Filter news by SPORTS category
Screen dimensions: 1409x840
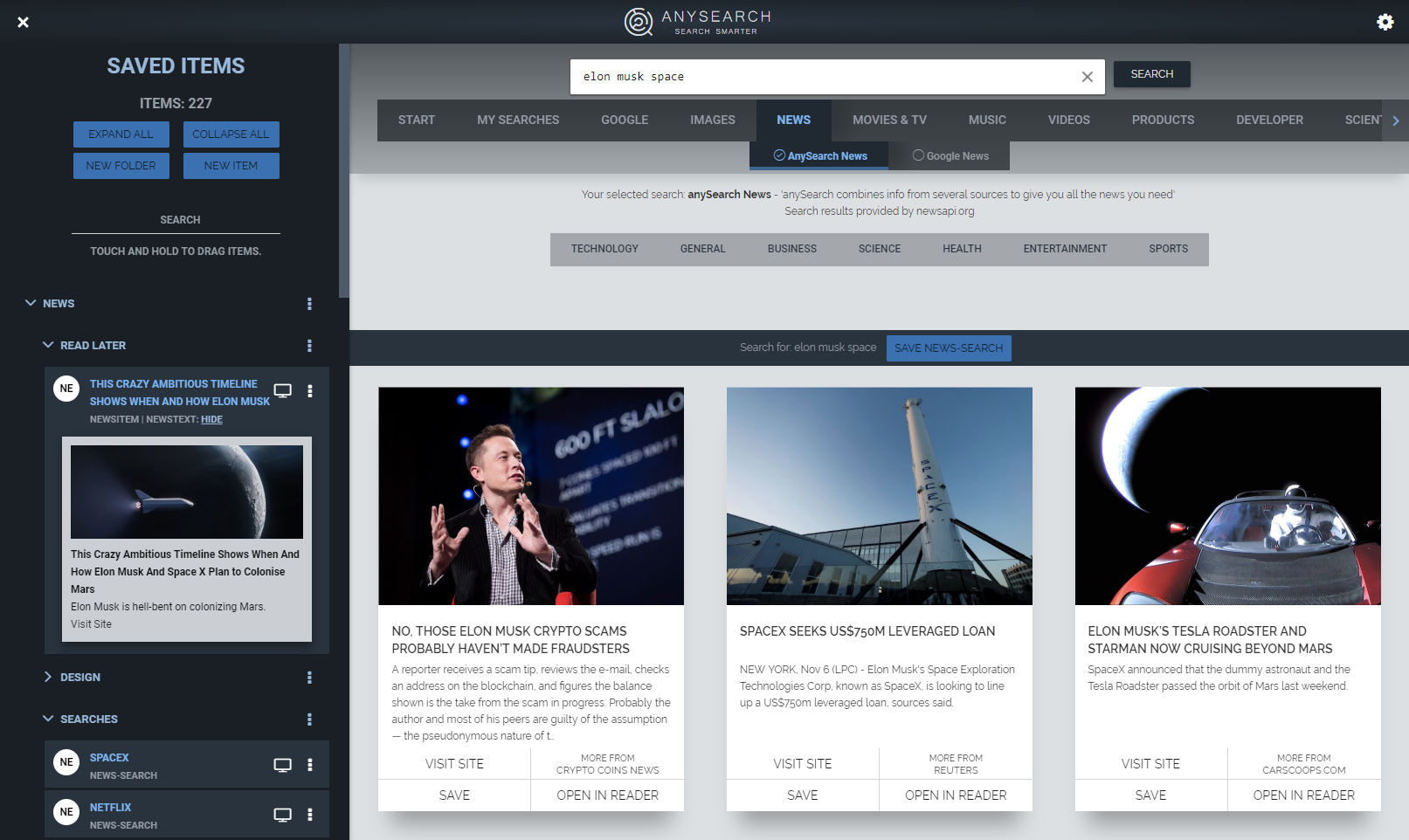[x=1169, y=250]
